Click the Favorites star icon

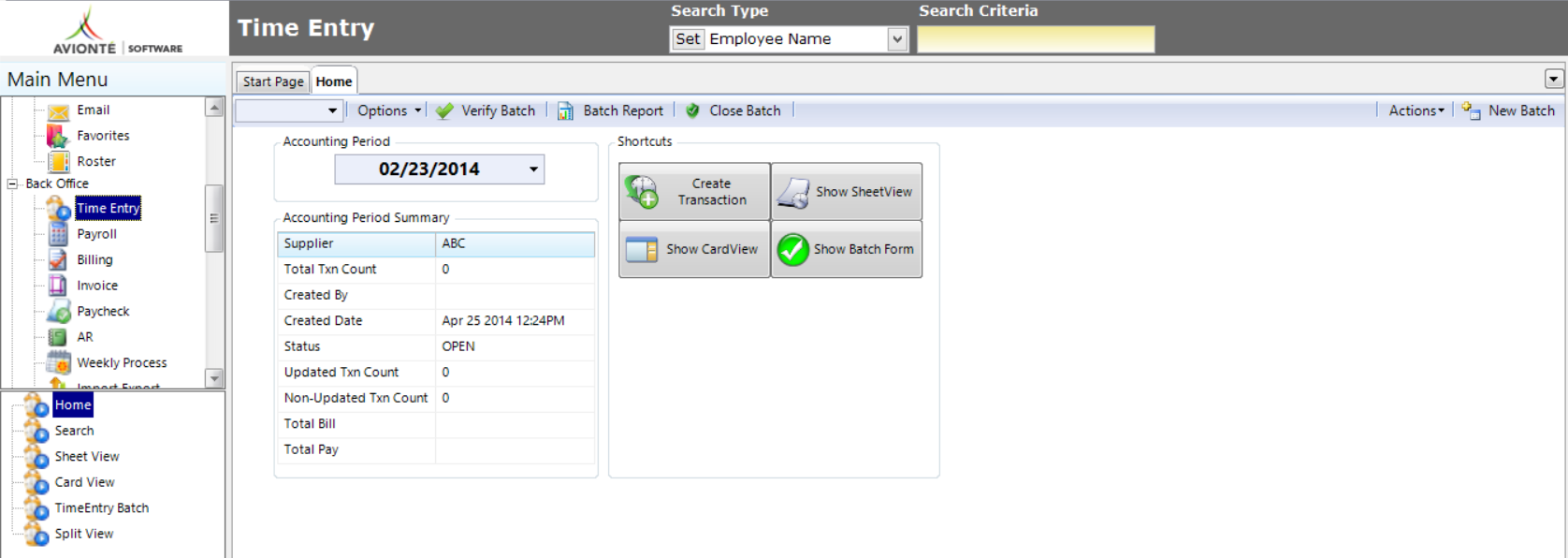coord(58,136)
